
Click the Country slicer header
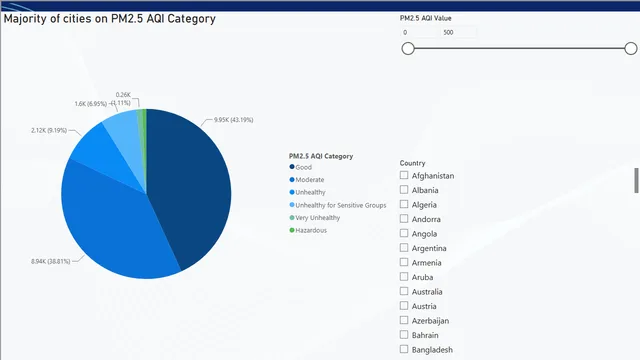pos(412,163)
